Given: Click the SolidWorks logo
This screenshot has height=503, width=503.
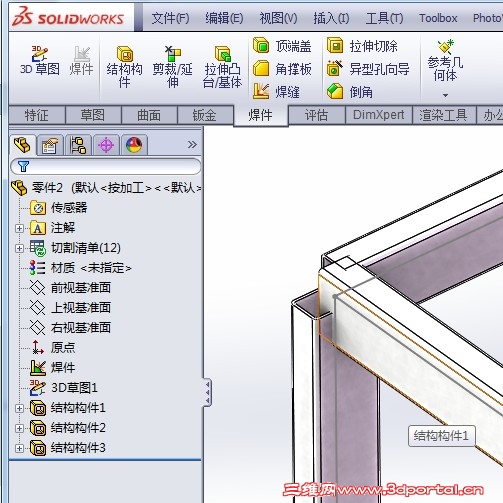Looking at the screenshot, I should tap(68, 18).
